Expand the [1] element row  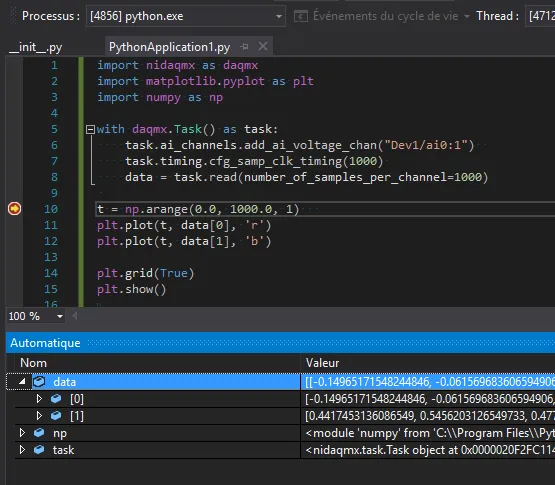[39, 416]
